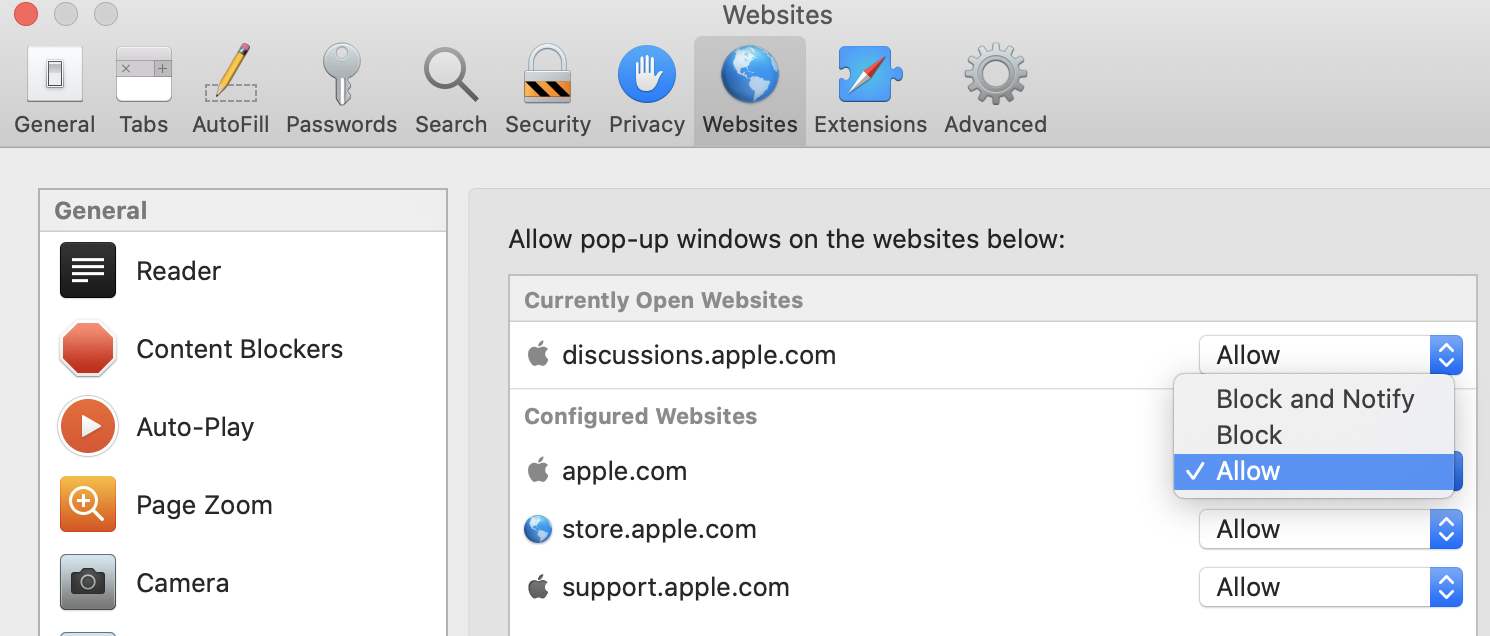
Task: Open the Tabs preferences pane
Action: click(144, 90)
